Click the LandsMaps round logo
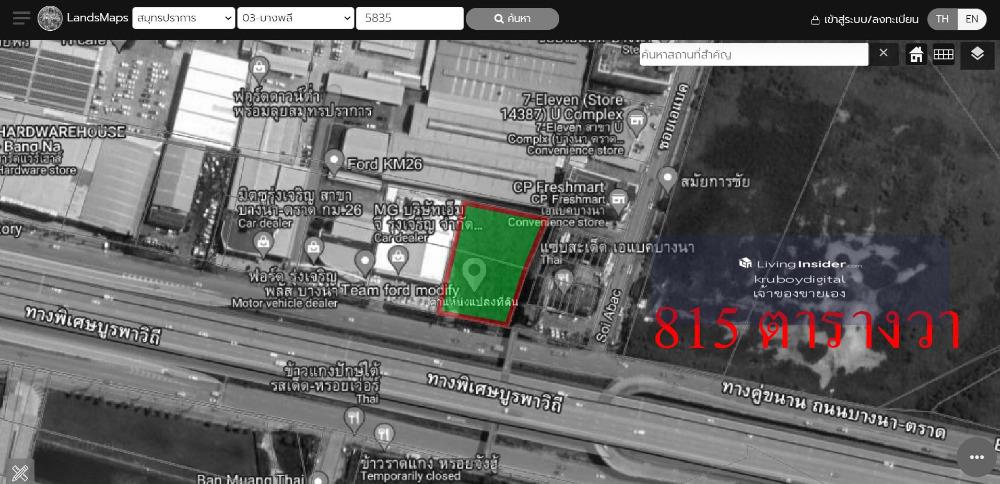 (x=49, y=18)
